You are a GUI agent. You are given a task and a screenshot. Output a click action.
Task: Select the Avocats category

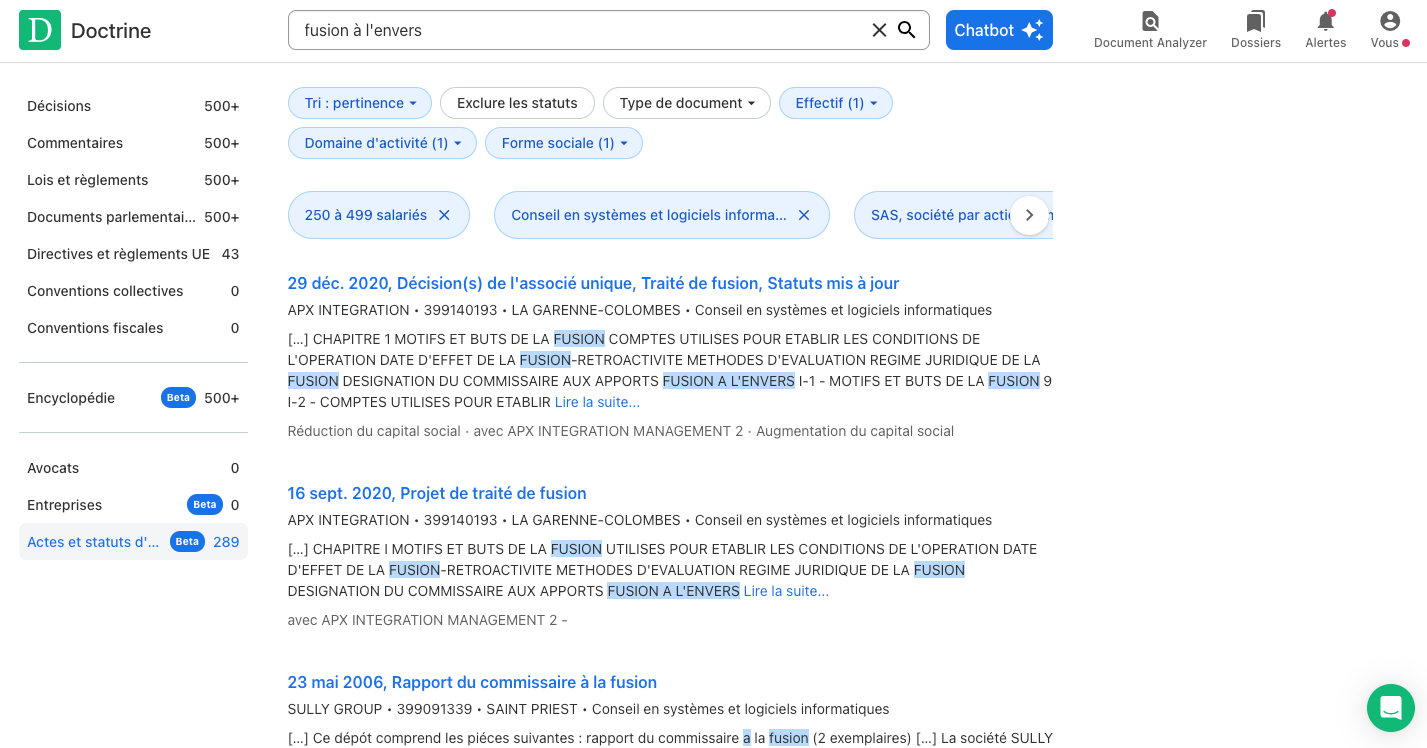(x=133, y=468)
